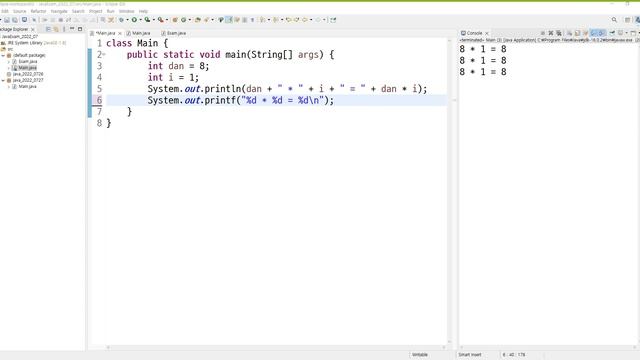The image size is (640, 360).
Task: Maximize the Package Explorer panel
Action: (x=80, y=29)
